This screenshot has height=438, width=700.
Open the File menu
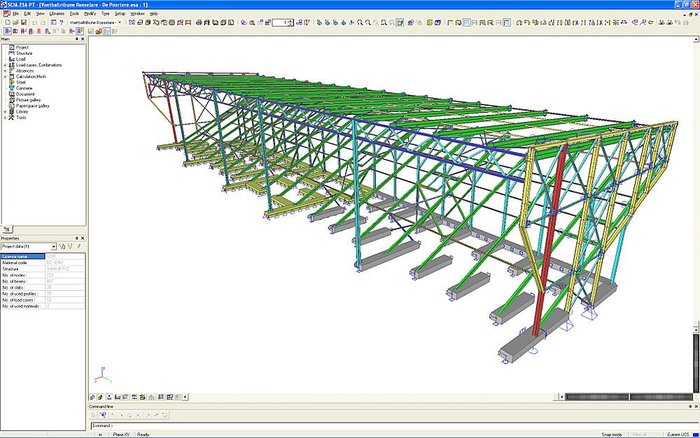pyautogui.click(x=15, y=14)
